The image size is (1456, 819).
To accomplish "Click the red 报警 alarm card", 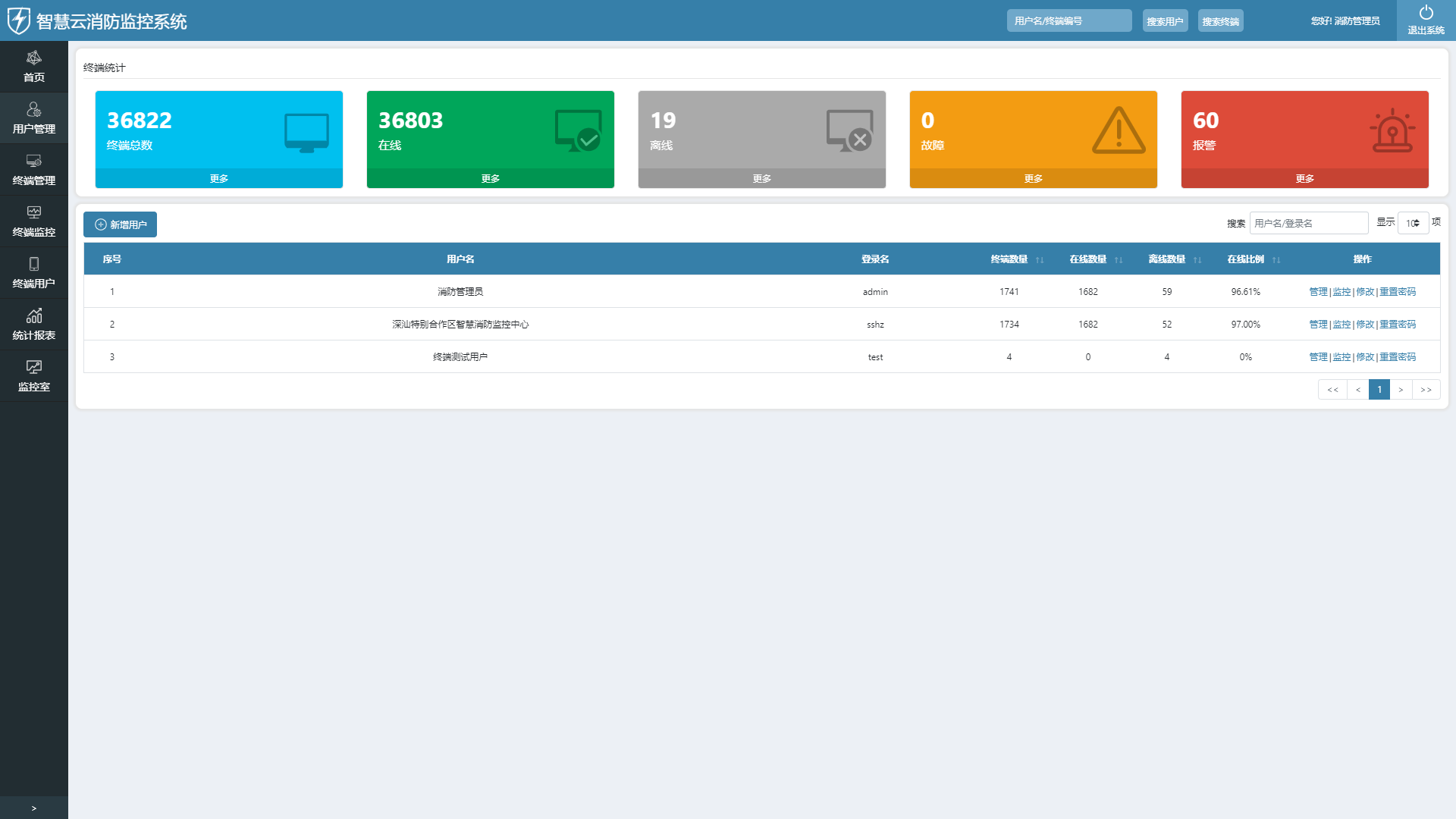I will [1304, 130].
